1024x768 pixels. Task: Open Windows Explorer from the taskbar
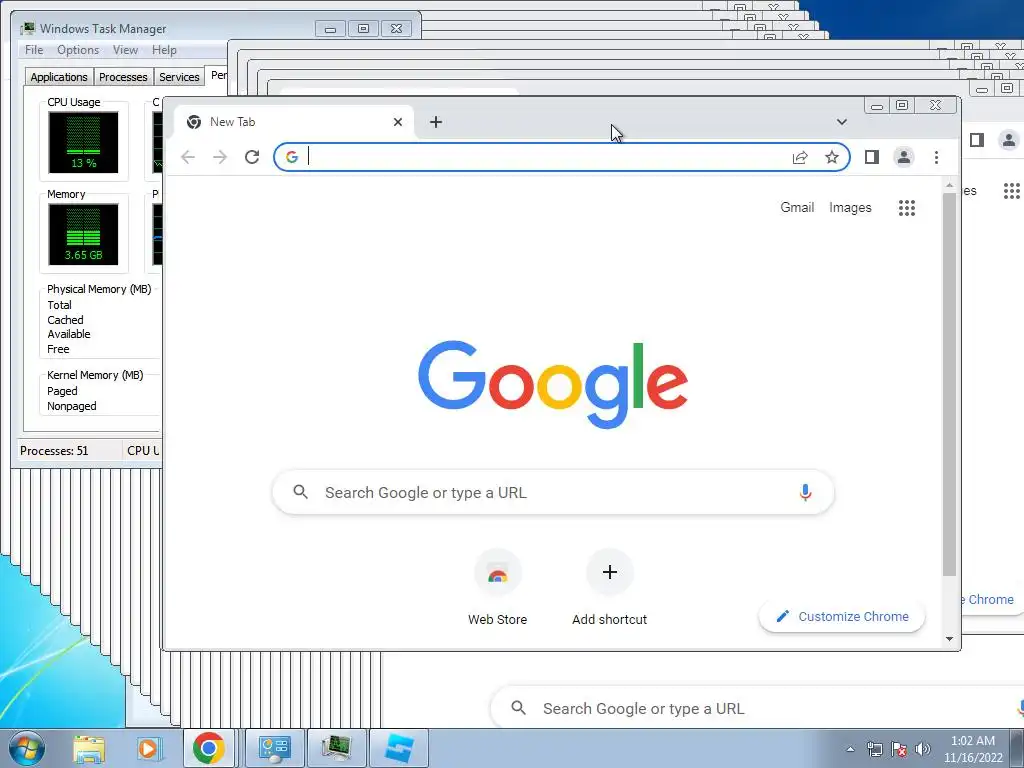click(89, 749)
